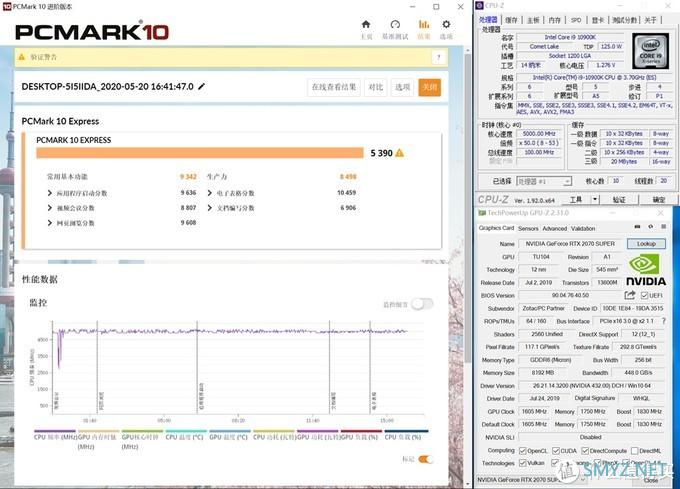Click the Bus Interface question mark in GPU-Z
680x489 pixels.
tap(664, 321)
